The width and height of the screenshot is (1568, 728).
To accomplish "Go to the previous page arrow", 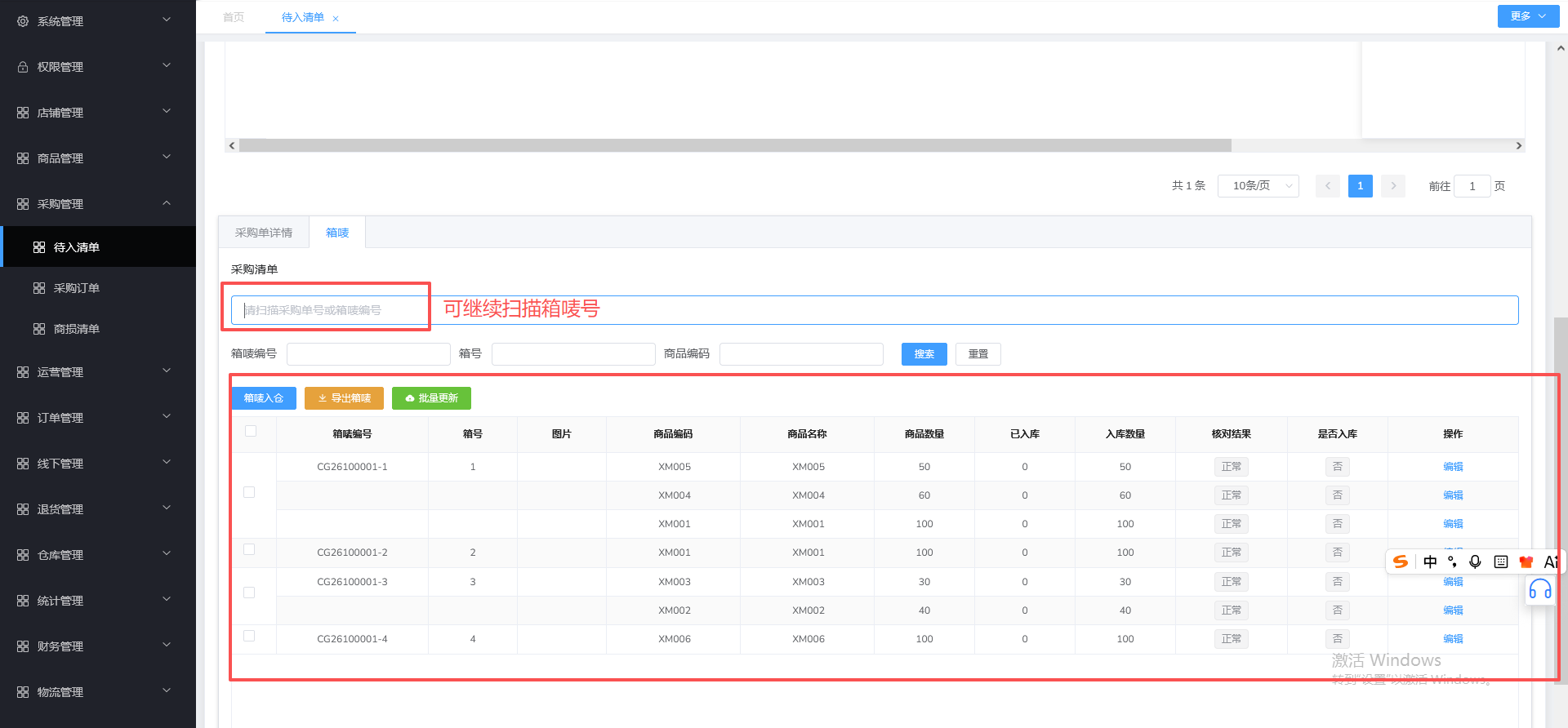I will (x=1328, y=186).
